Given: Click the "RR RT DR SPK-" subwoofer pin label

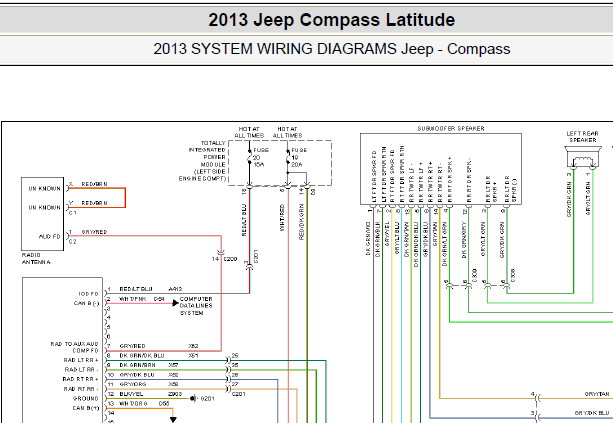Looking at the screenshot, I should click(x=469, y=180).
